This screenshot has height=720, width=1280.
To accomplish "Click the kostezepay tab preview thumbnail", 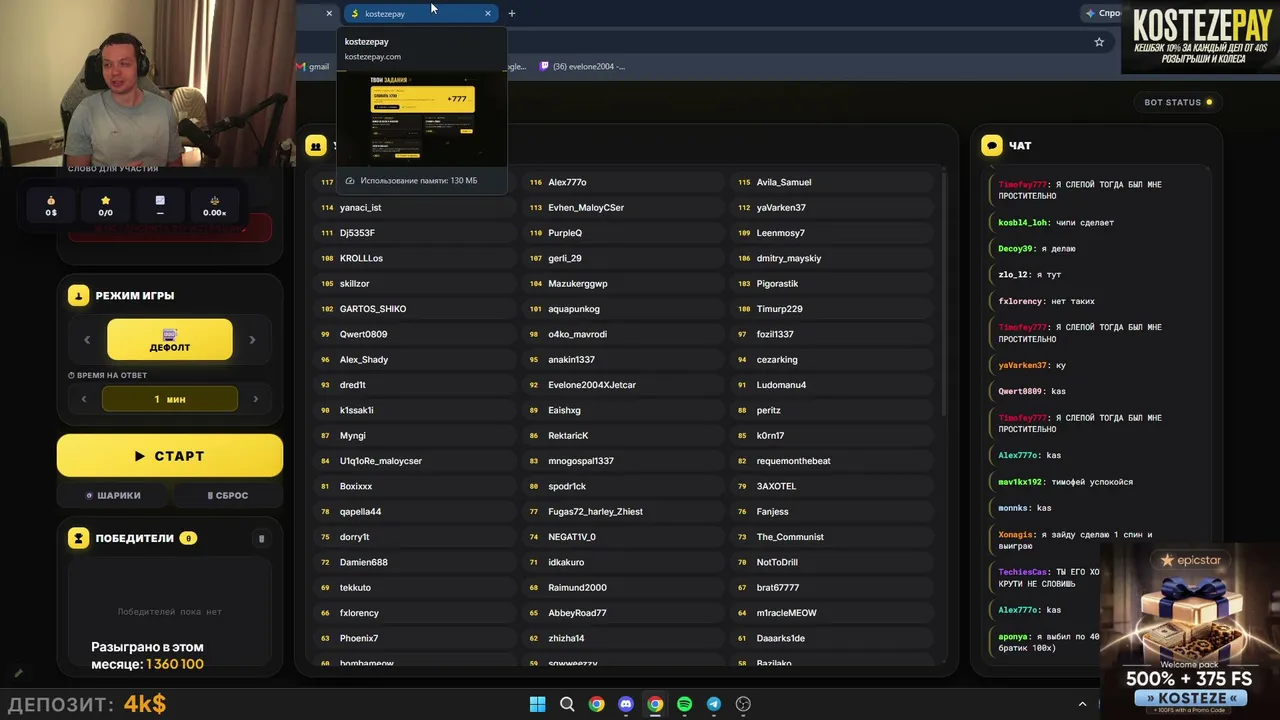I will (x=422, y=119).
